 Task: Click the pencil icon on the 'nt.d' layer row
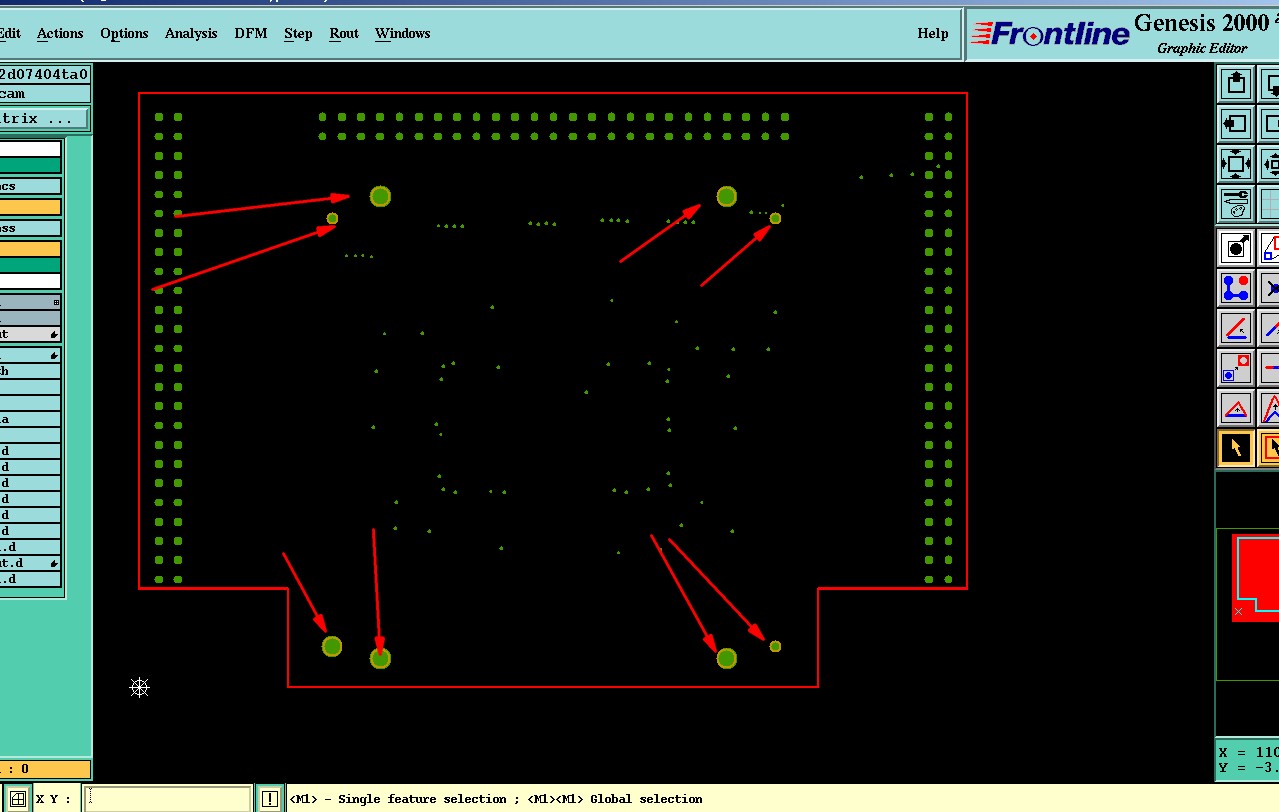pyautogui.click(x=54, y=563)
